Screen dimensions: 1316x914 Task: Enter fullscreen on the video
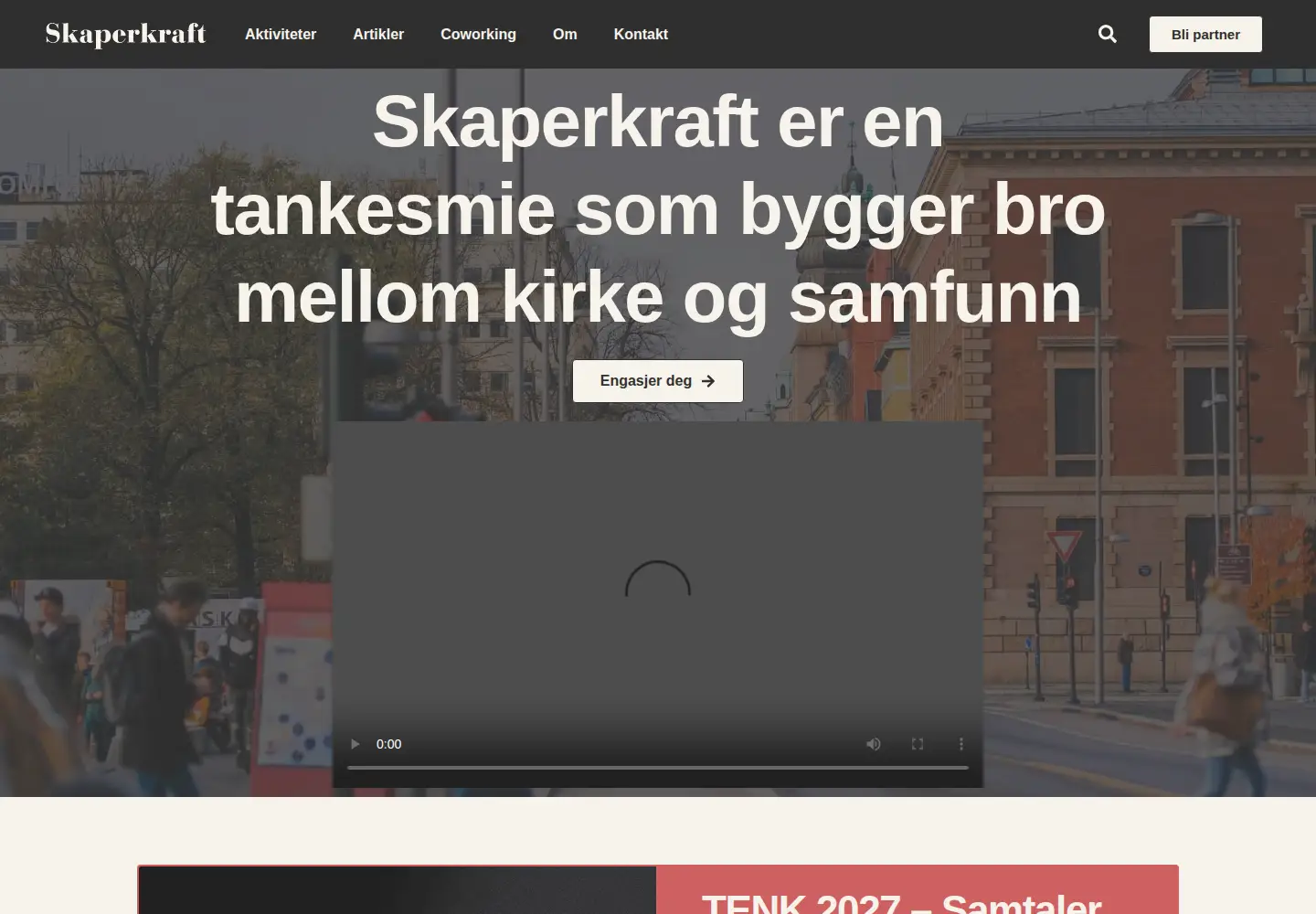[918, 744]
